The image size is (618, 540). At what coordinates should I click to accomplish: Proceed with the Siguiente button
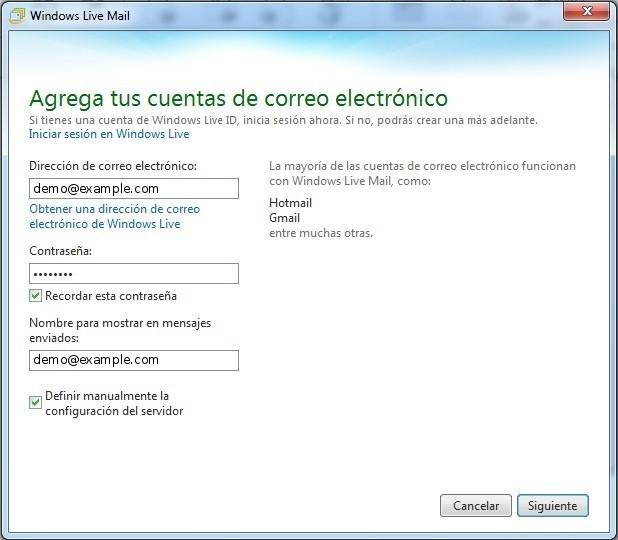[x=552, y=506]
